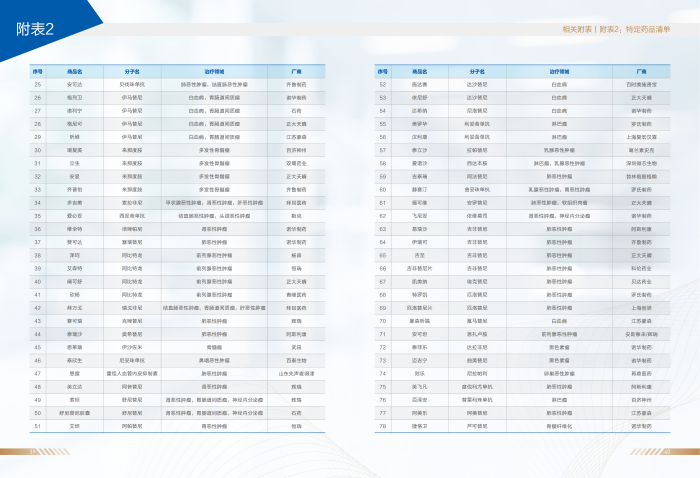This screenshot has height=478, width=700.
Task: Select the 西妥昔单抗 molecule cell in row 35
Action: click(x=133, y=215)
